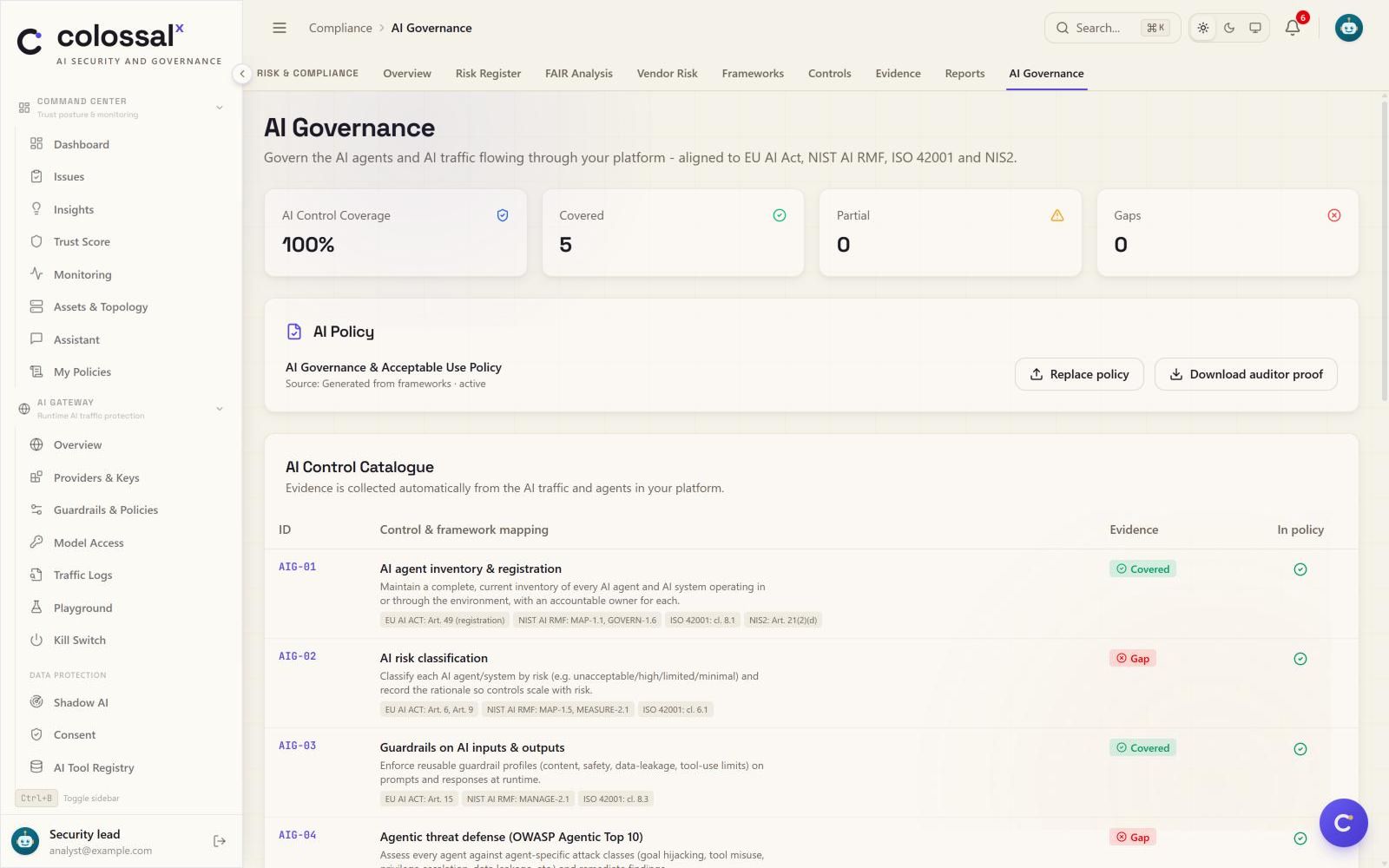The image size is (1389, 868).
Task: Open user avatar in top bar
Action: click(1348, 28)
